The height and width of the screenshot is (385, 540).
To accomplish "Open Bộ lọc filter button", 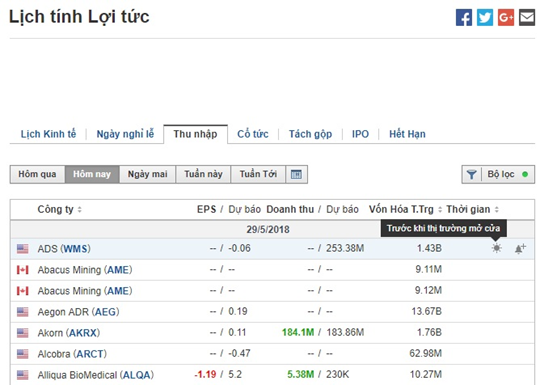I will tap(498, 174).
